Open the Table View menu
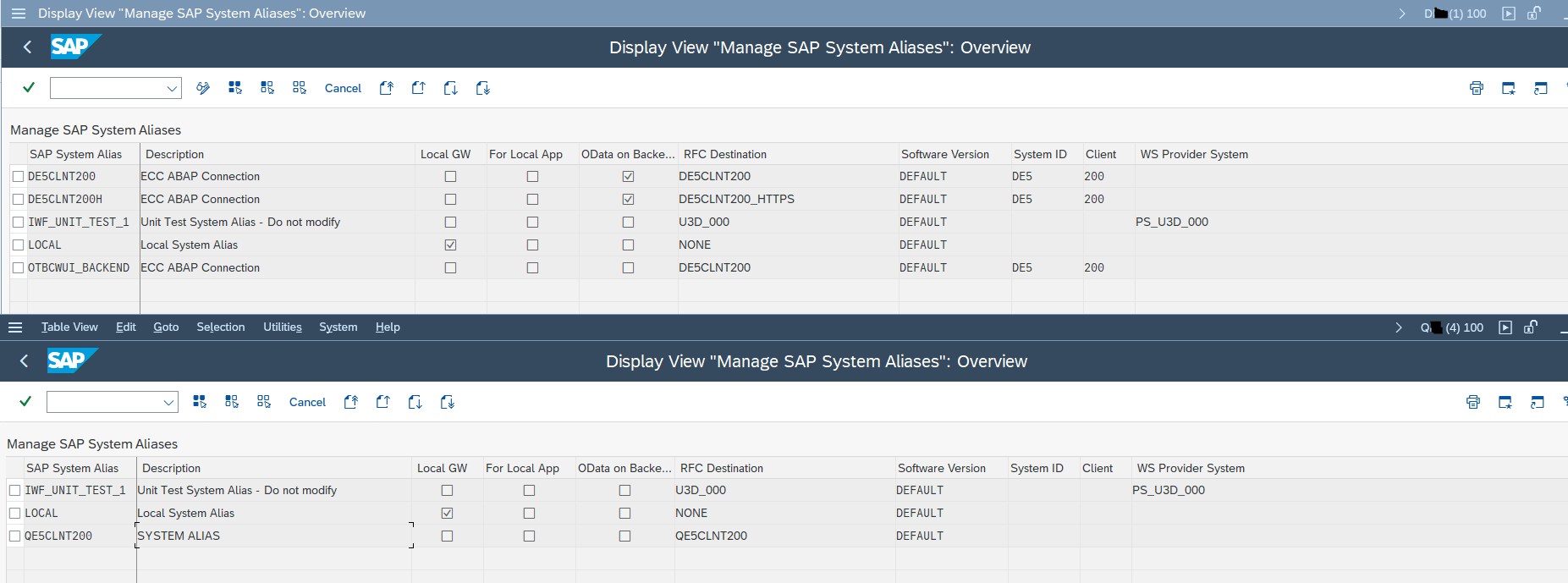Image resolution: width=1568 pixels, height=583 pixels. (x=69, y=327)
